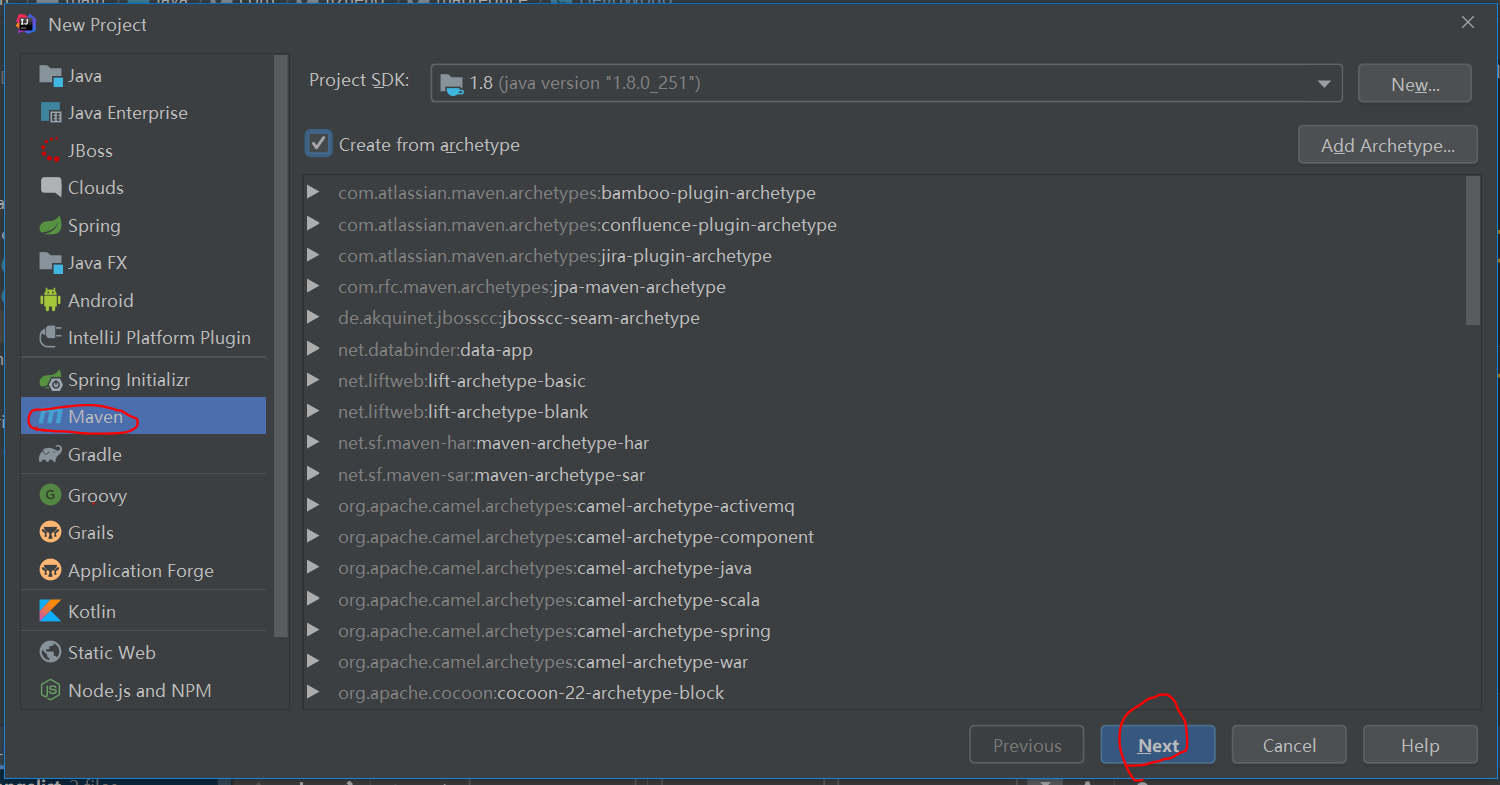Click the Clouds icon

pyautogui.click(x=50, y=188)
